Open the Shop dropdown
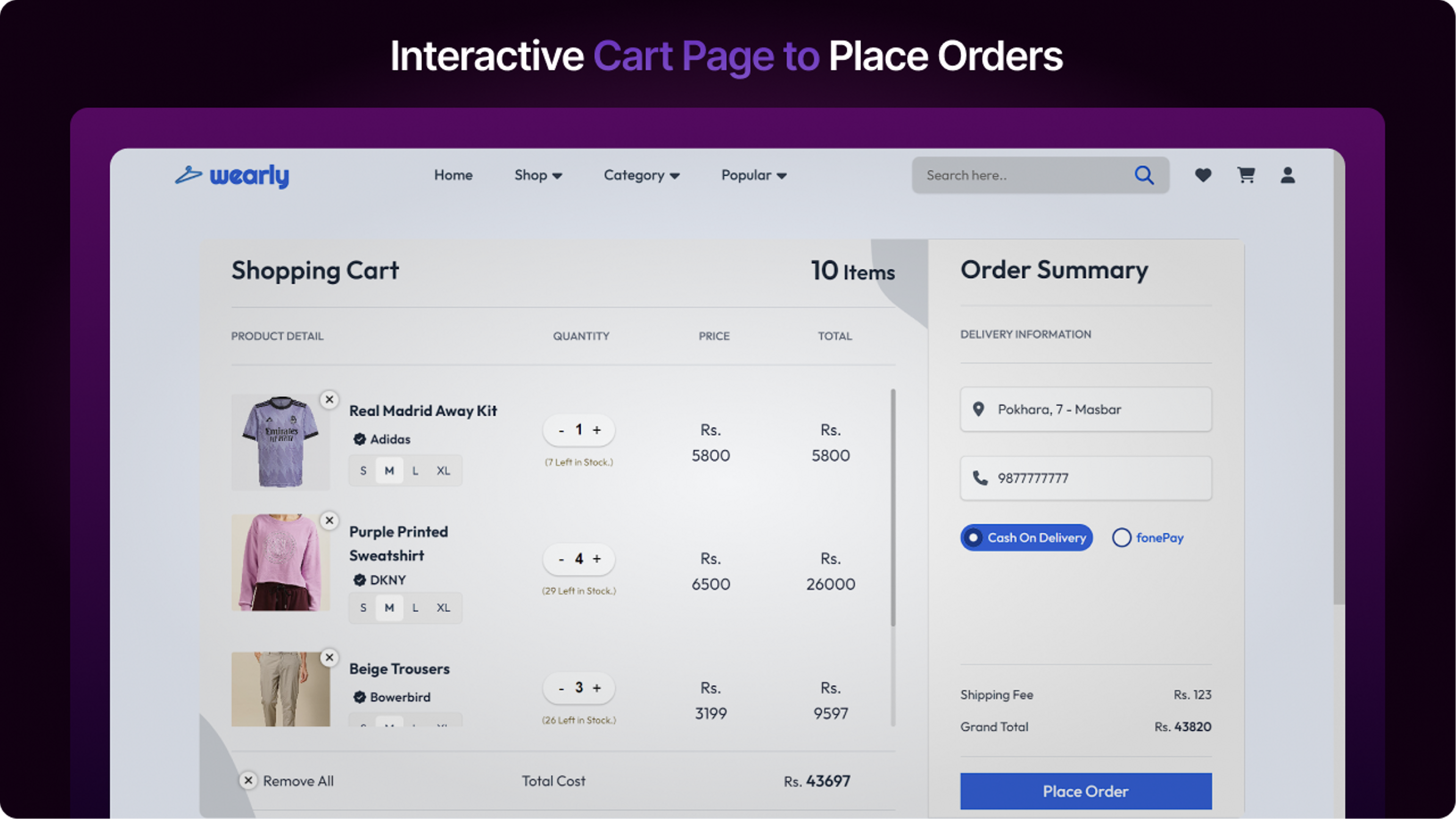 538,175
